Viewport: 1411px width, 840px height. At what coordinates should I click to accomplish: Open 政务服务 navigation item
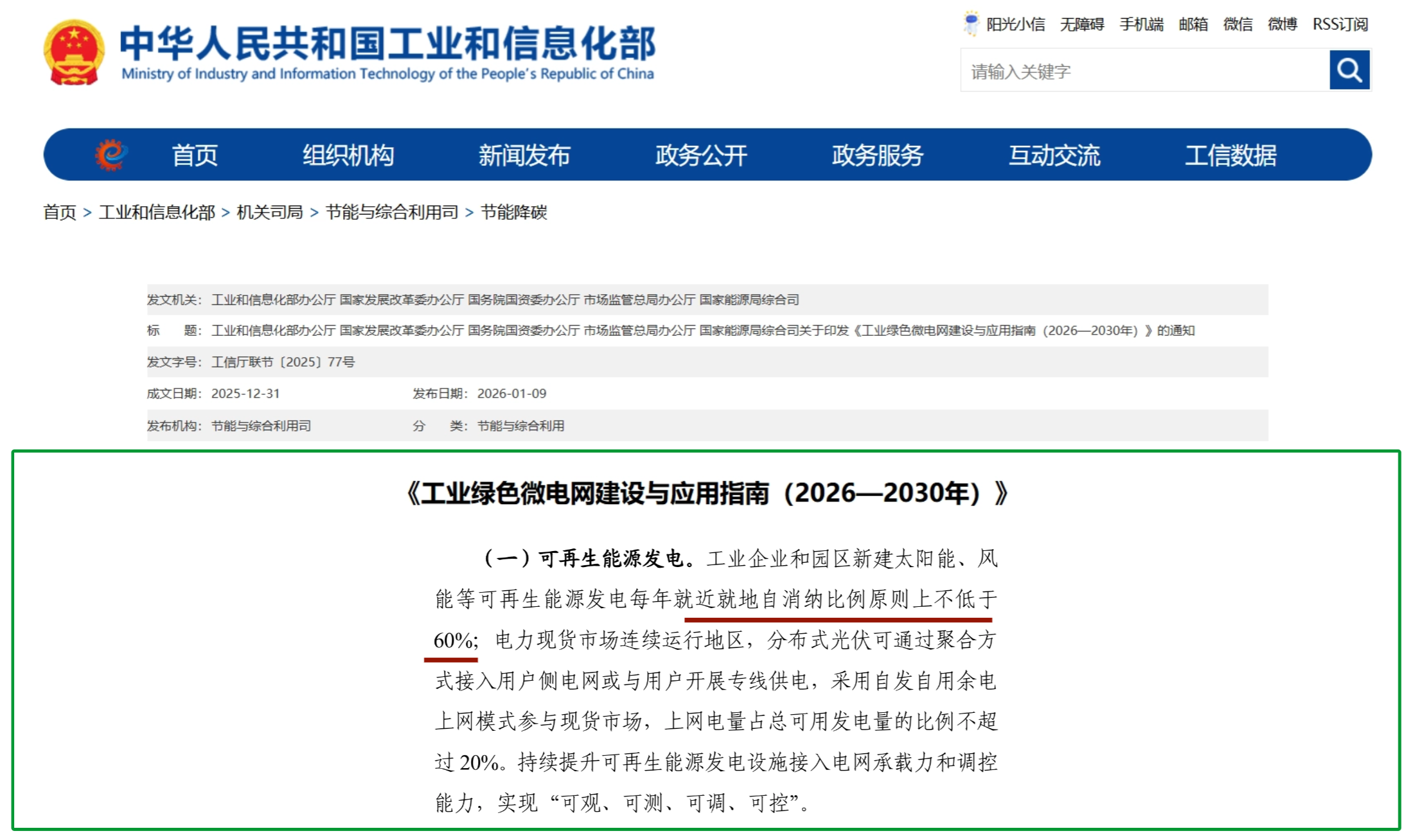[877, 155]
